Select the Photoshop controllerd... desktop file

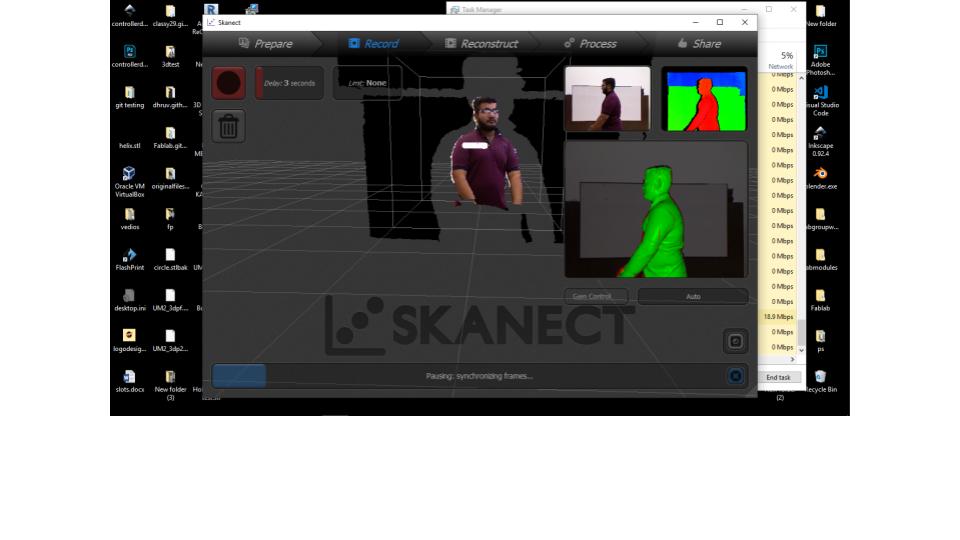pos(130,56)
